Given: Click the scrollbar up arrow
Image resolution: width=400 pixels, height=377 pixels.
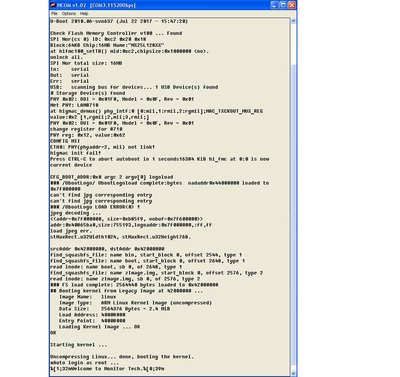Looking at the screenshot, I should coord(293,21).
